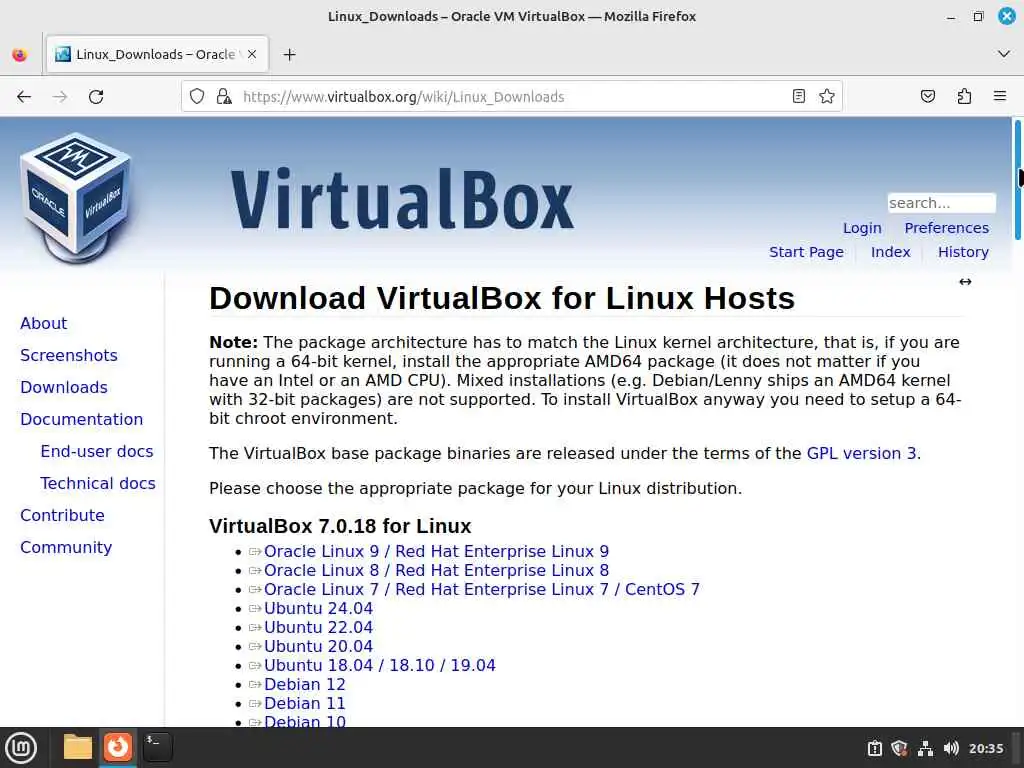Click the 'Download VirtualBox for Linux Hosts' title
Viewport: 1024px width, 768px height.
point(502,298)
